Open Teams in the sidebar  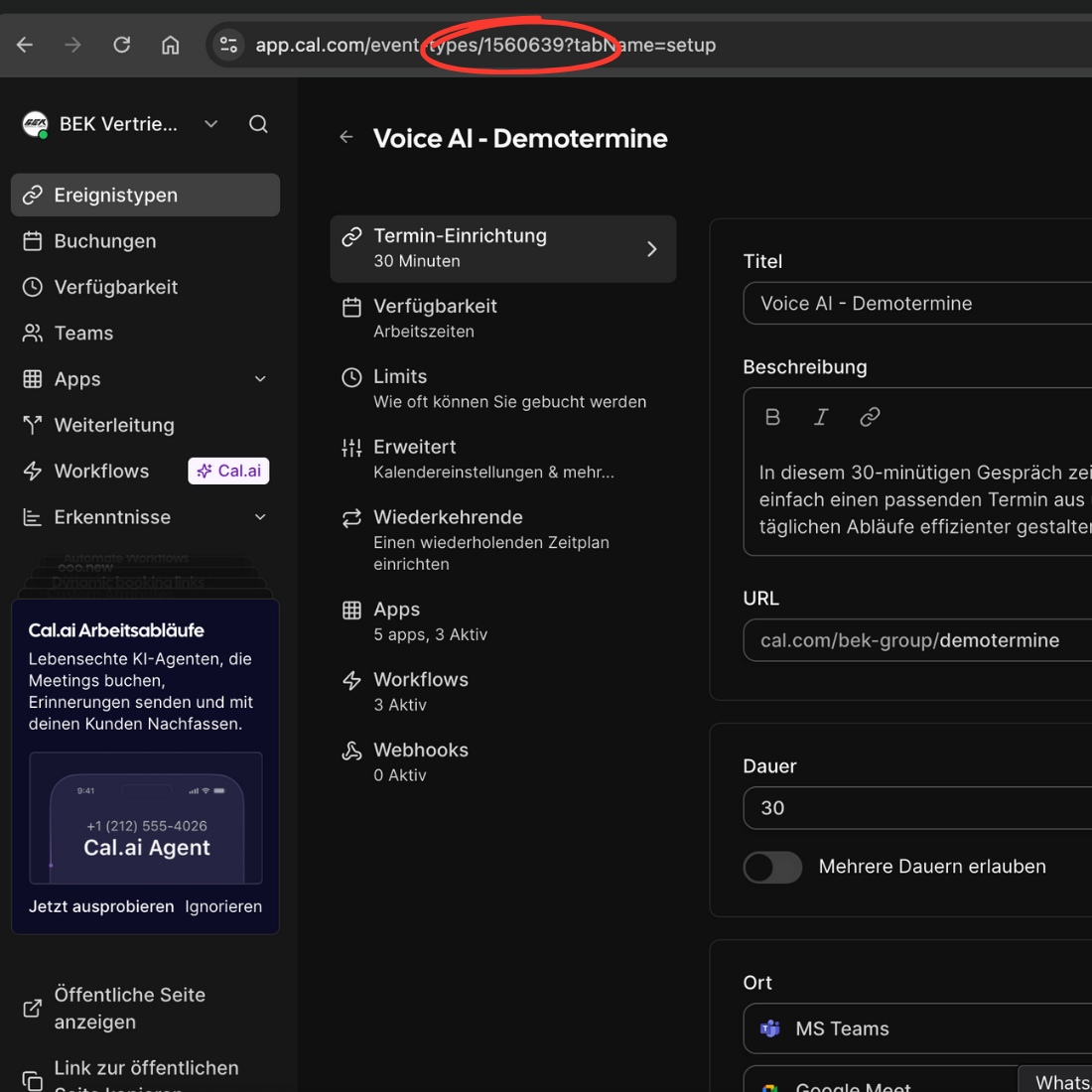pyautogui.click(x=146, y=333)
